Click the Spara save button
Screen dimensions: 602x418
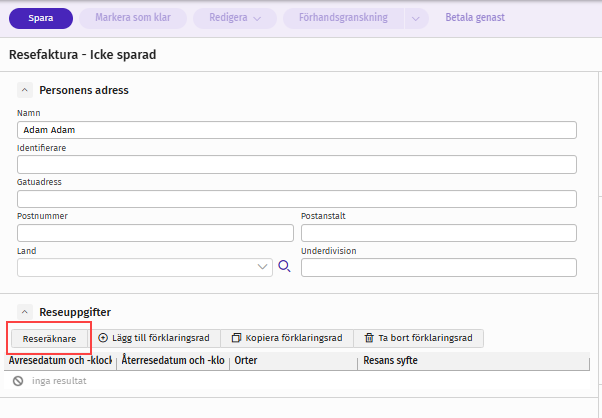click(x=40, y=18)
